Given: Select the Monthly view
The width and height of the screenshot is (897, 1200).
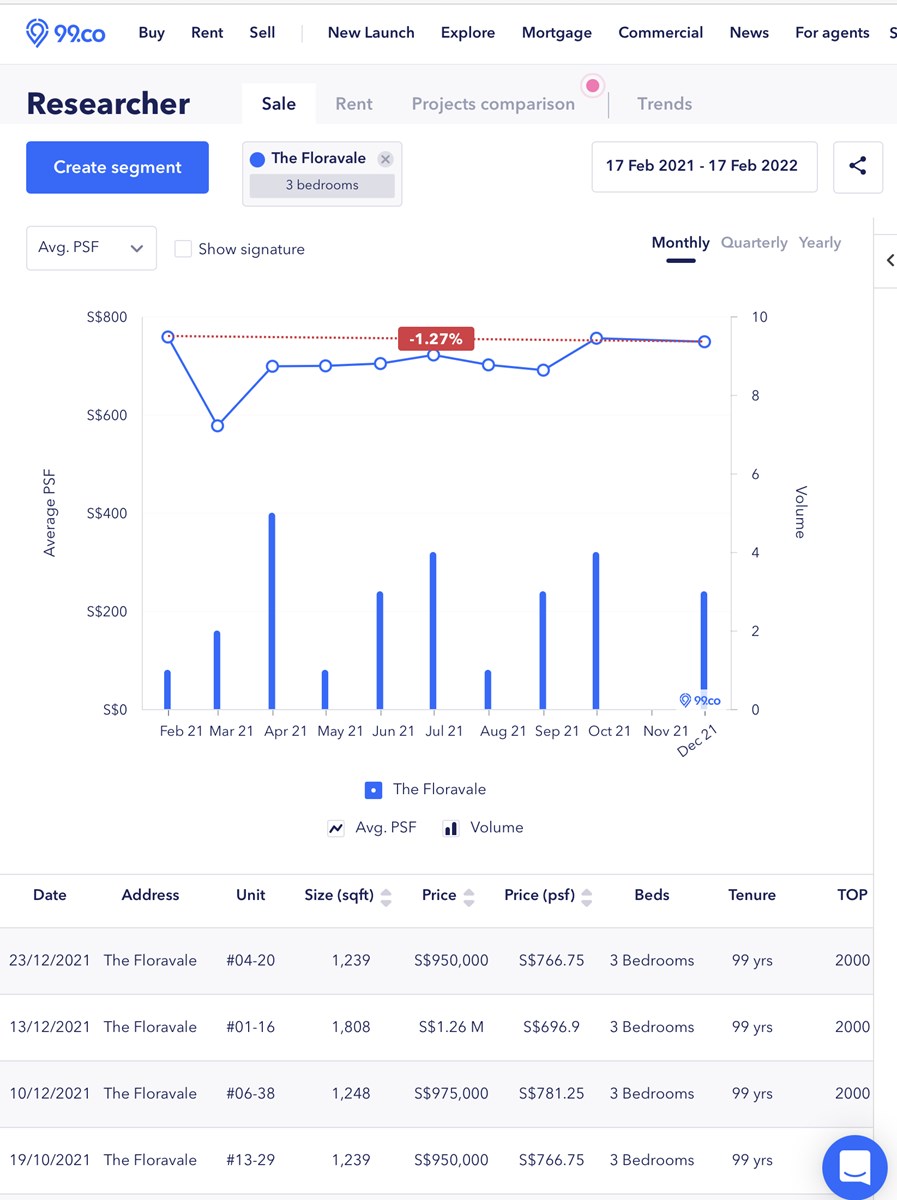Looking at the screenshot, I should [x=680, y=243].
